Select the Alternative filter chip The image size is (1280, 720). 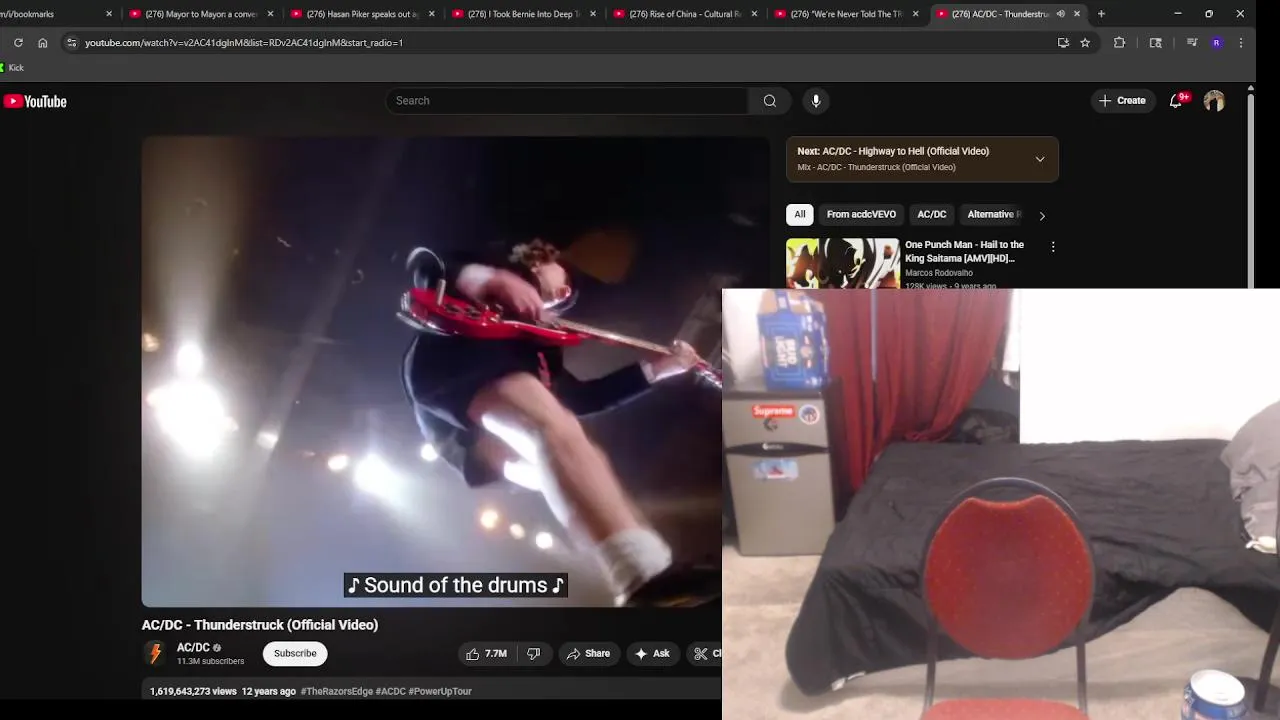click(x=993, y=214)
